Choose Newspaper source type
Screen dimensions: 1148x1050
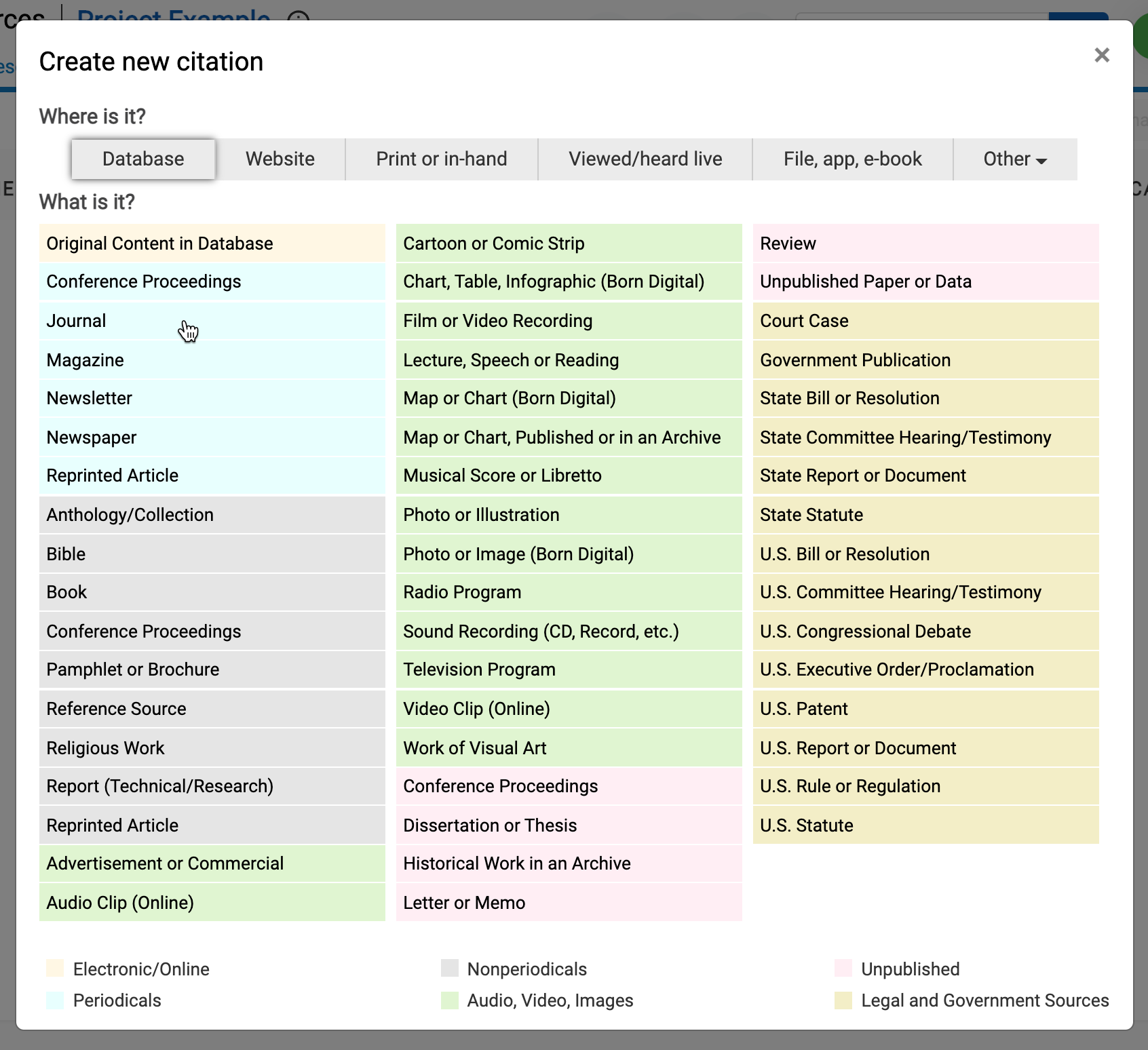(212, 437)
